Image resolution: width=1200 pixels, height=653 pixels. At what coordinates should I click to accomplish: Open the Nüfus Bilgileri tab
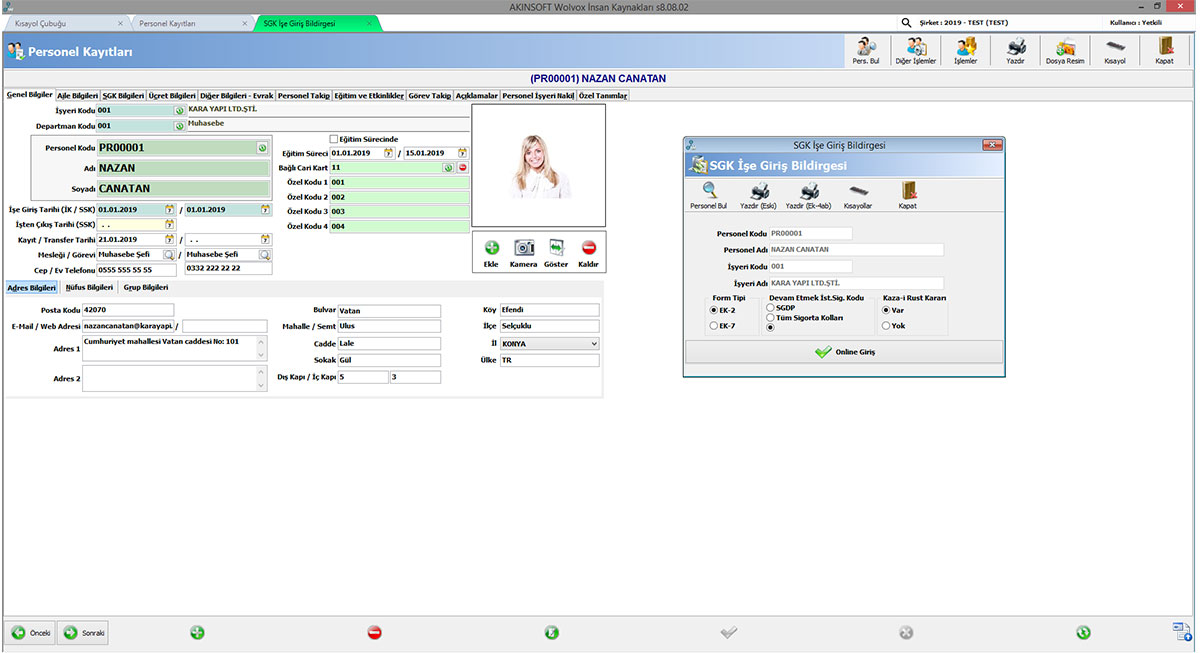pyautogui.click(x=89, y=288)
